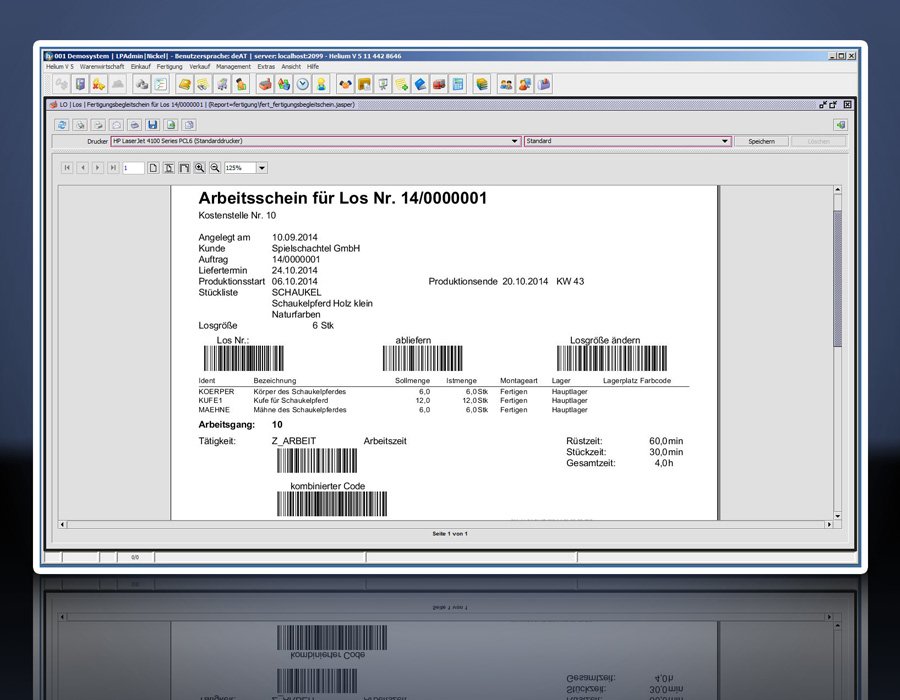The width and height of the screenshot is (900, 700).
Task: Open the red cash register icon
Action: 439,84
